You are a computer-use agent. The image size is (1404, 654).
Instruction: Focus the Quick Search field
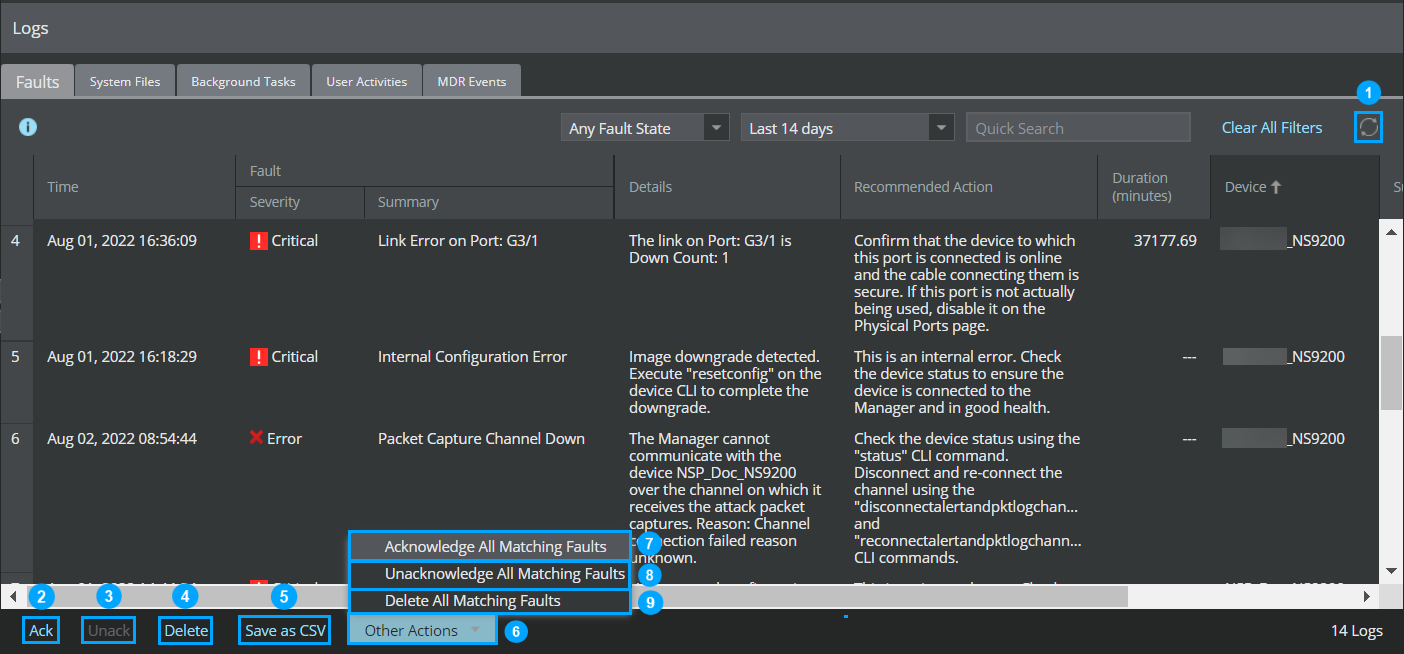coord(1078,128)
